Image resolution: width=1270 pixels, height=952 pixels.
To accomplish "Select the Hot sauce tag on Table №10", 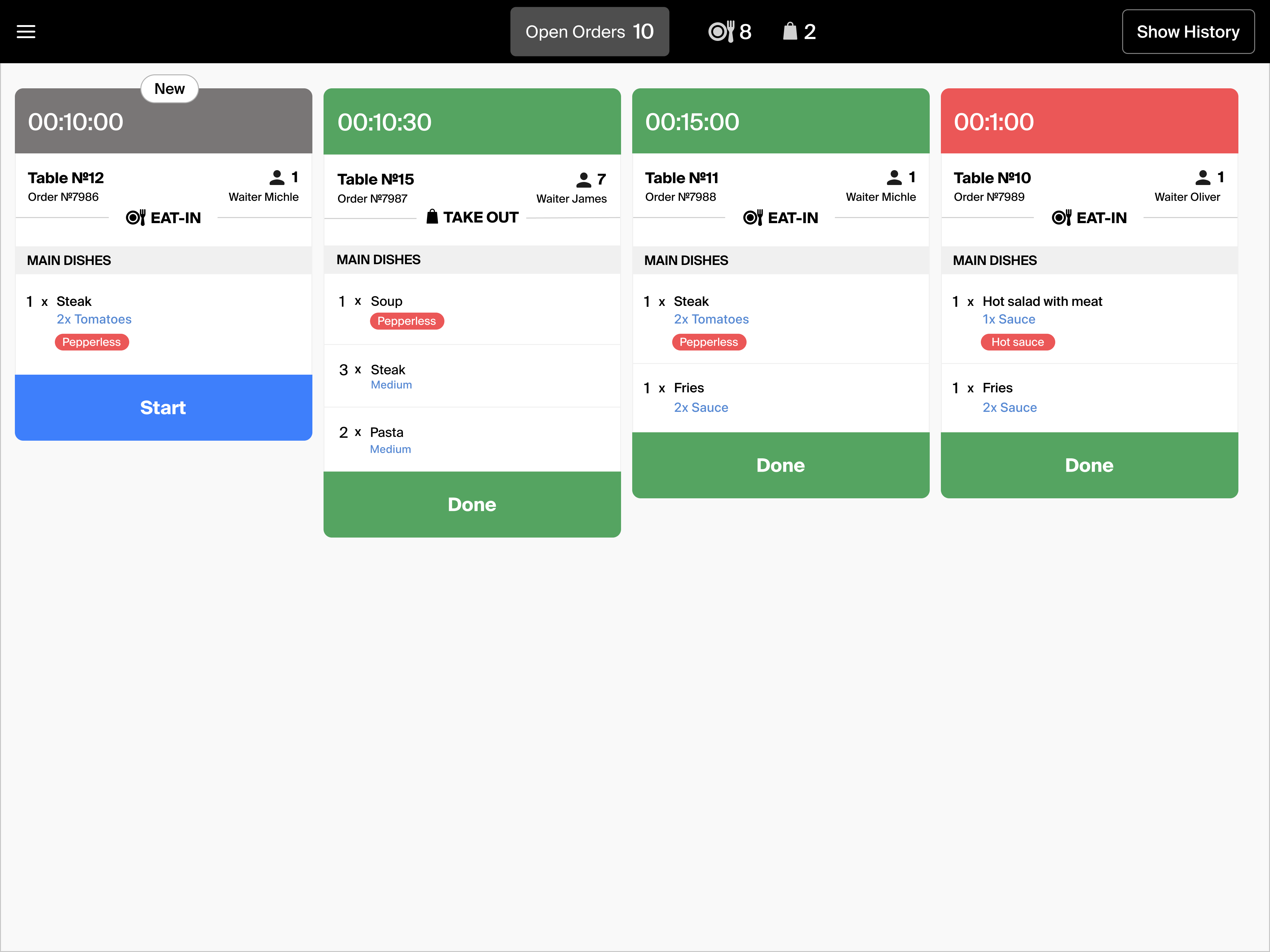I will point(1017,342).
